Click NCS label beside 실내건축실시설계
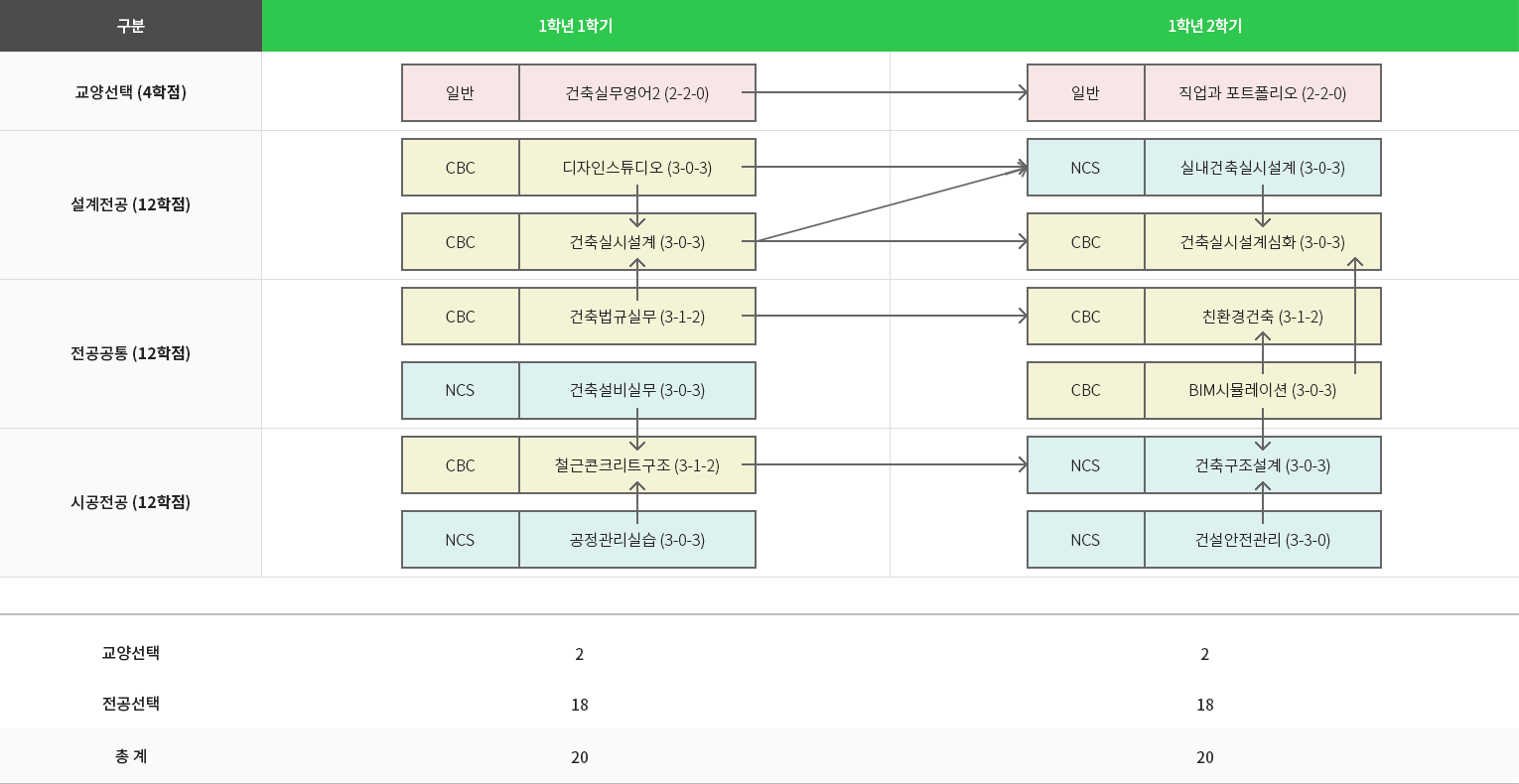This screenshot has width=1519, height=784. (x=1086, y=168)
